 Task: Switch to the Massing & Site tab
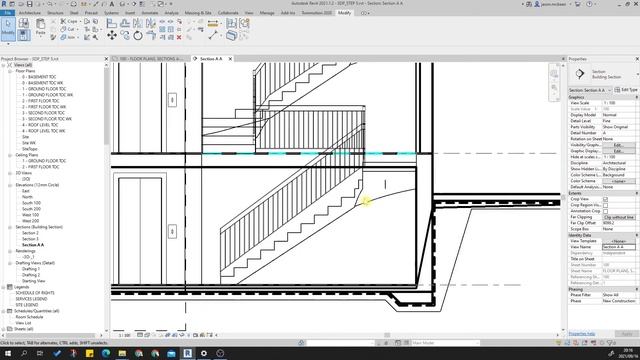(198, 13)
